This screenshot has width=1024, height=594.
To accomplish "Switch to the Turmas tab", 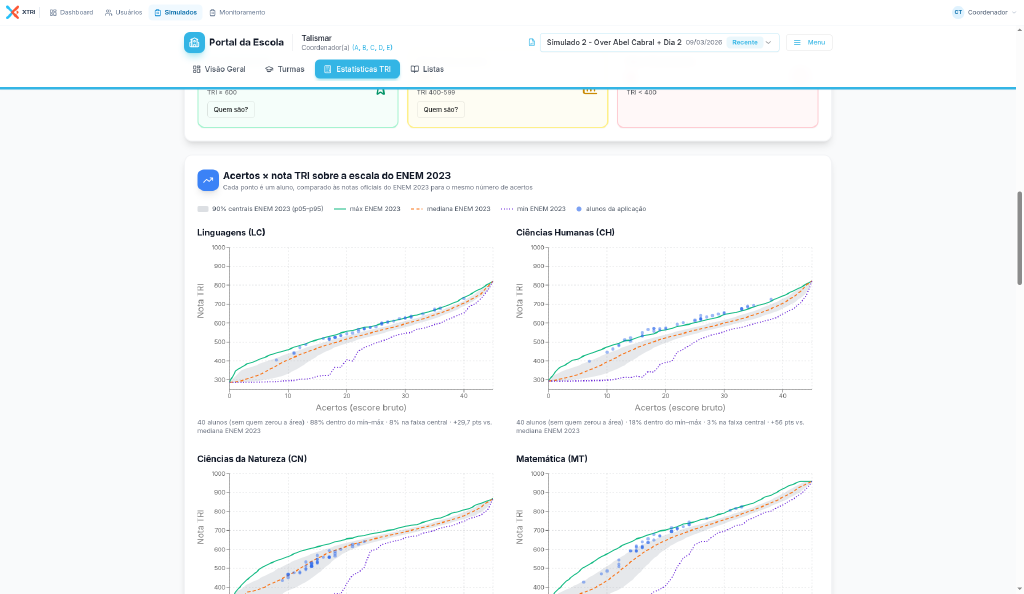I will (285, 69).
